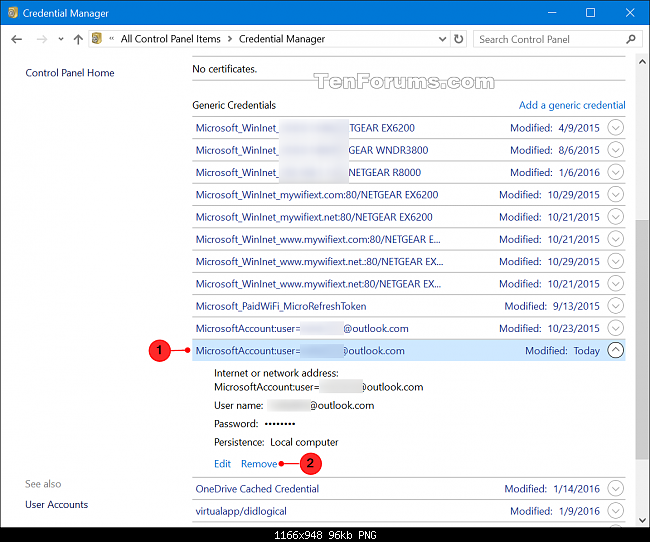The width and height of the screenshot is (650, 542).
Task: Expand the 10/23/2015 MicrosoftAccount credential chevron
Action: [616, 329]
